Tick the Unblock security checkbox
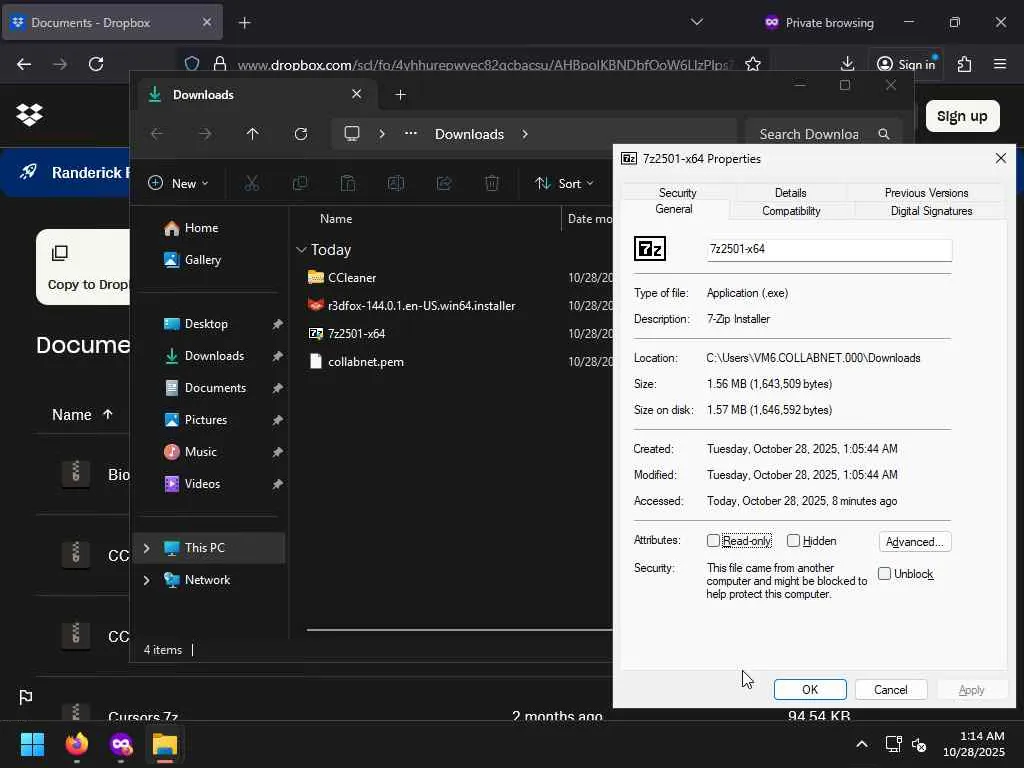This screenshot has height=768, width=1024. (x=884, y=573)
